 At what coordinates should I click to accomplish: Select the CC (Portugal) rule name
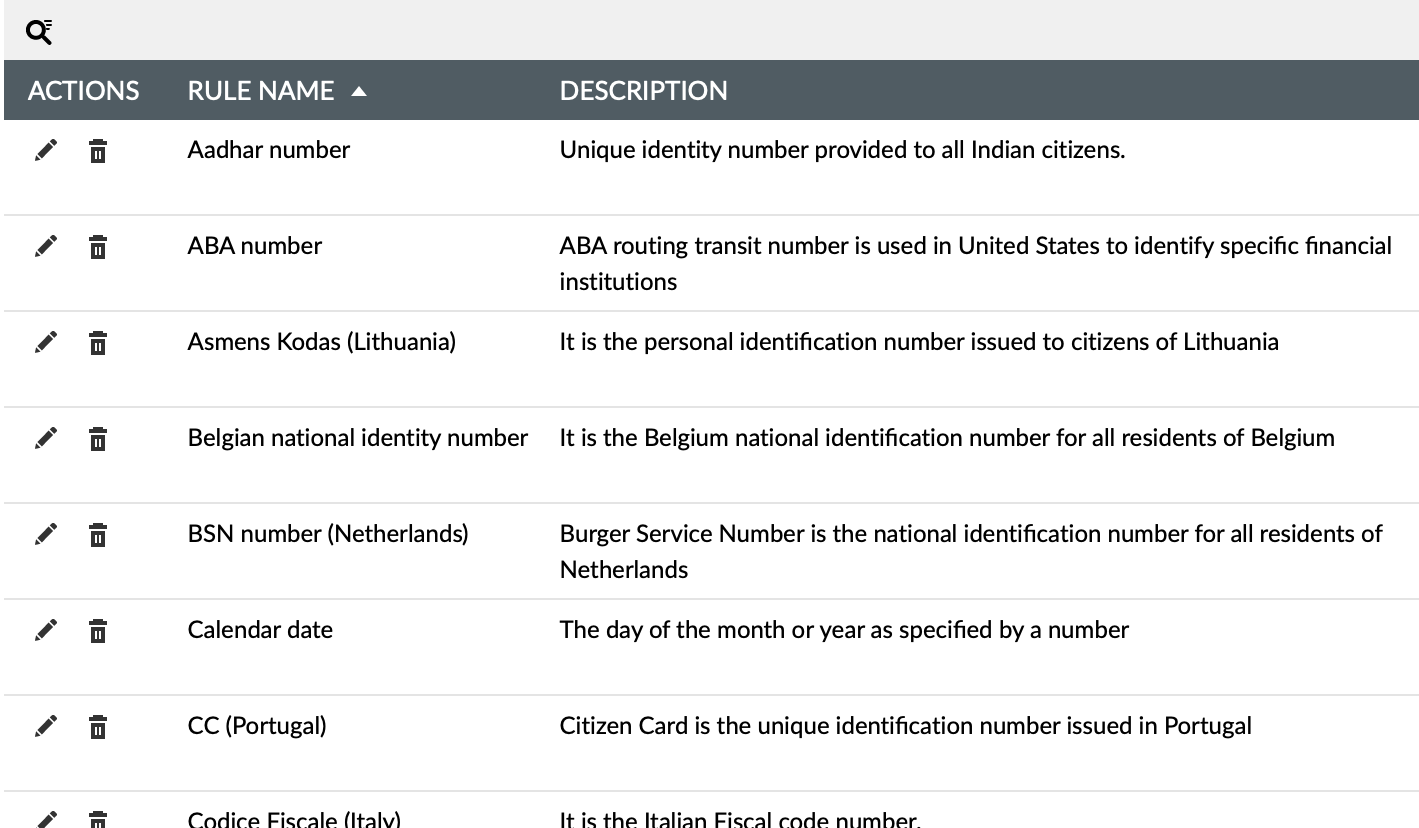tap(257, 726)
